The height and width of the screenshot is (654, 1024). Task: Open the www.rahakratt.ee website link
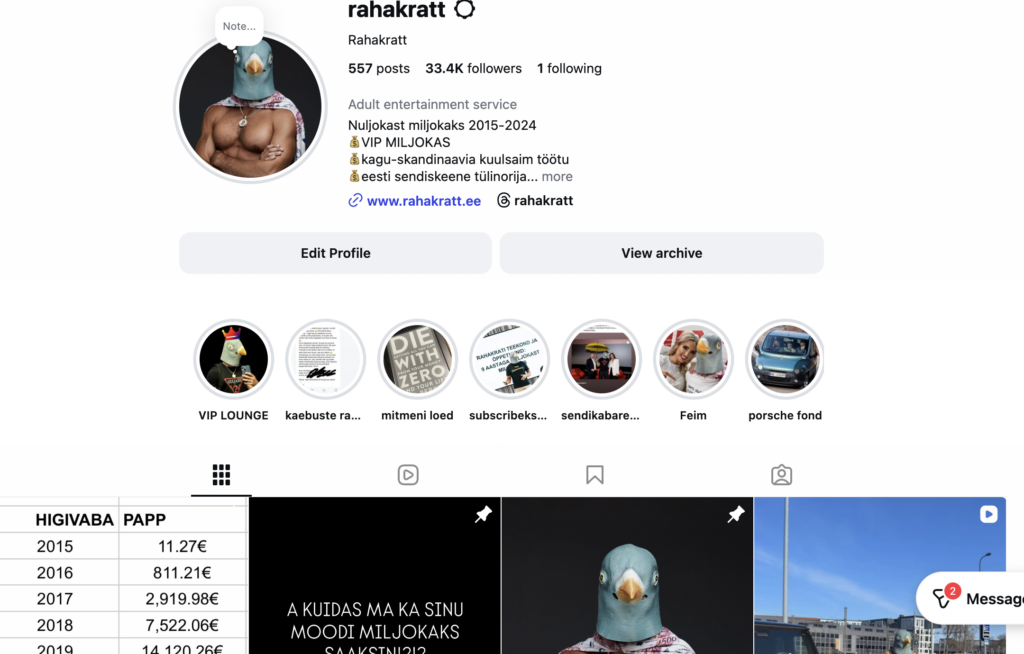point(424,201)
